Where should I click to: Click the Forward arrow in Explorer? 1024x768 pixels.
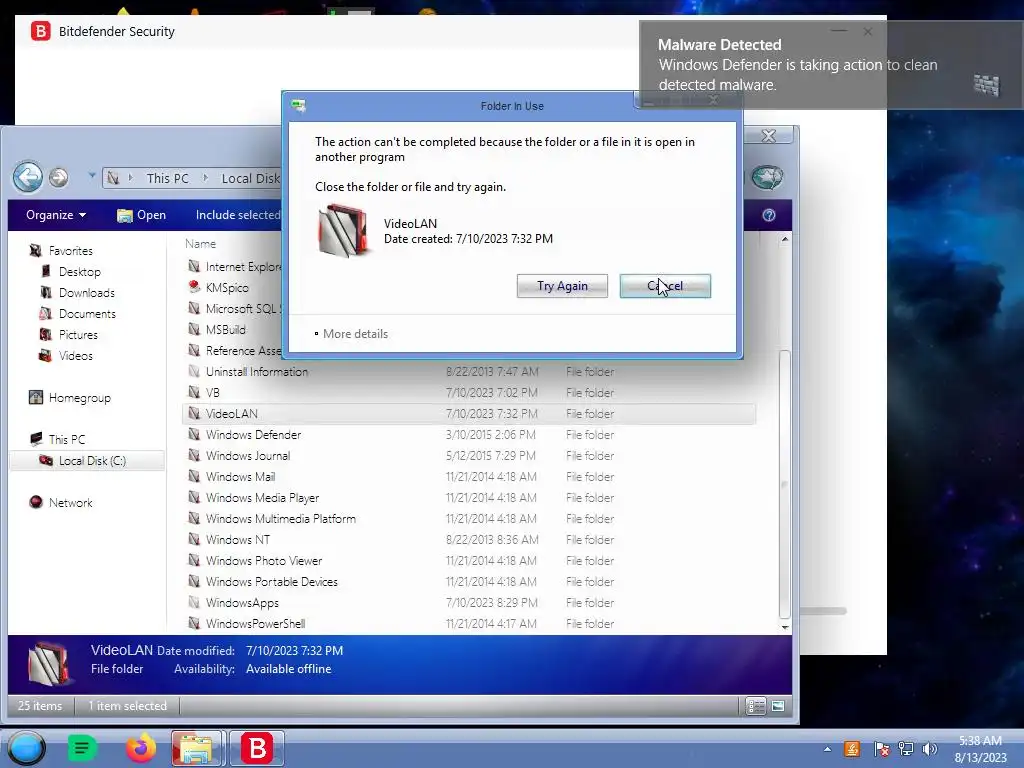(59, 177)
